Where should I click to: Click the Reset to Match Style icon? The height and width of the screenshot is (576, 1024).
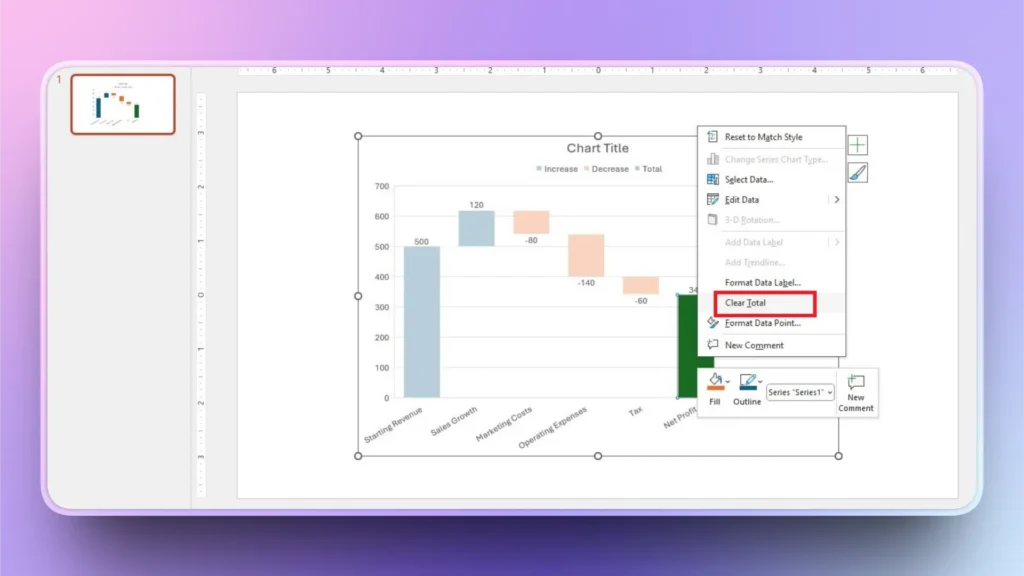712,137
